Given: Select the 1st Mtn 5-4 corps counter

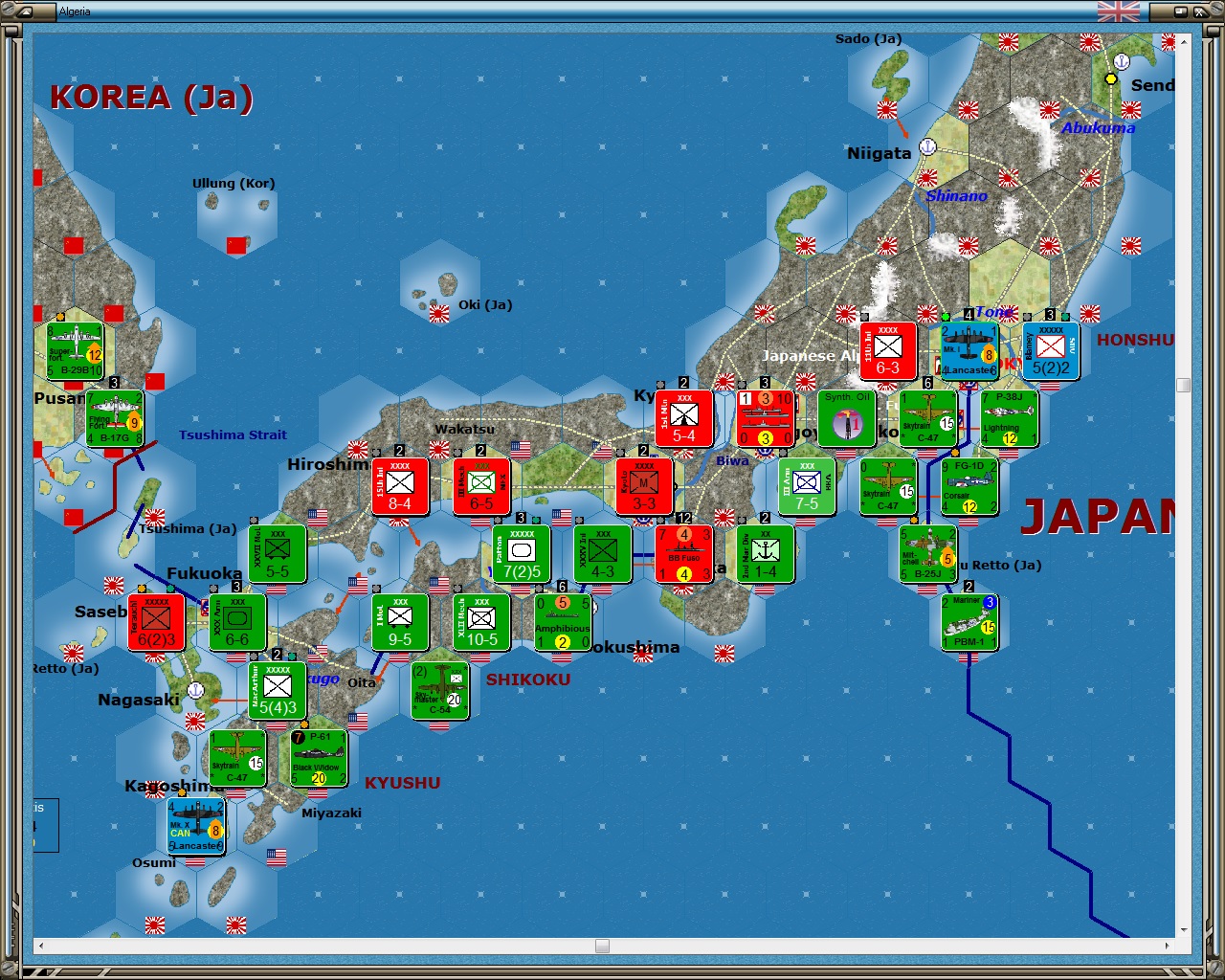Looking at the screenshot, I should click(684, 418).
